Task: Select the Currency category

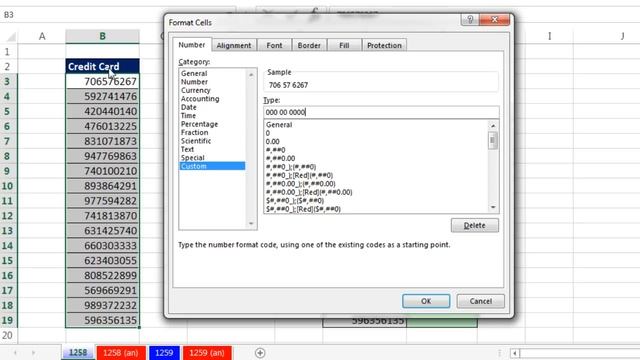Action: (x=196, y=90)
